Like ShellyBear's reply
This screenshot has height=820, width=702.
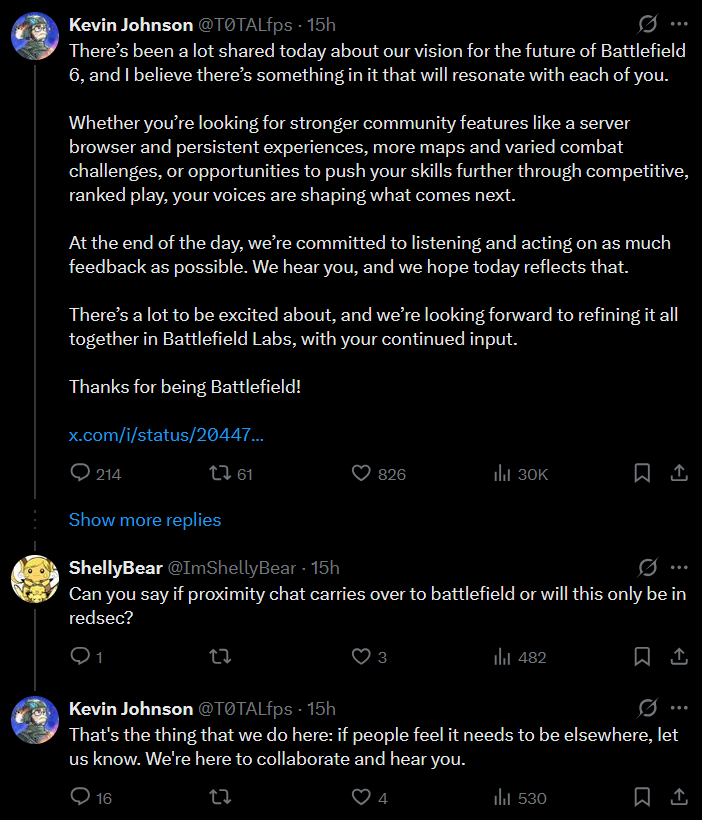pyautogui.click(x=362, y=657)
